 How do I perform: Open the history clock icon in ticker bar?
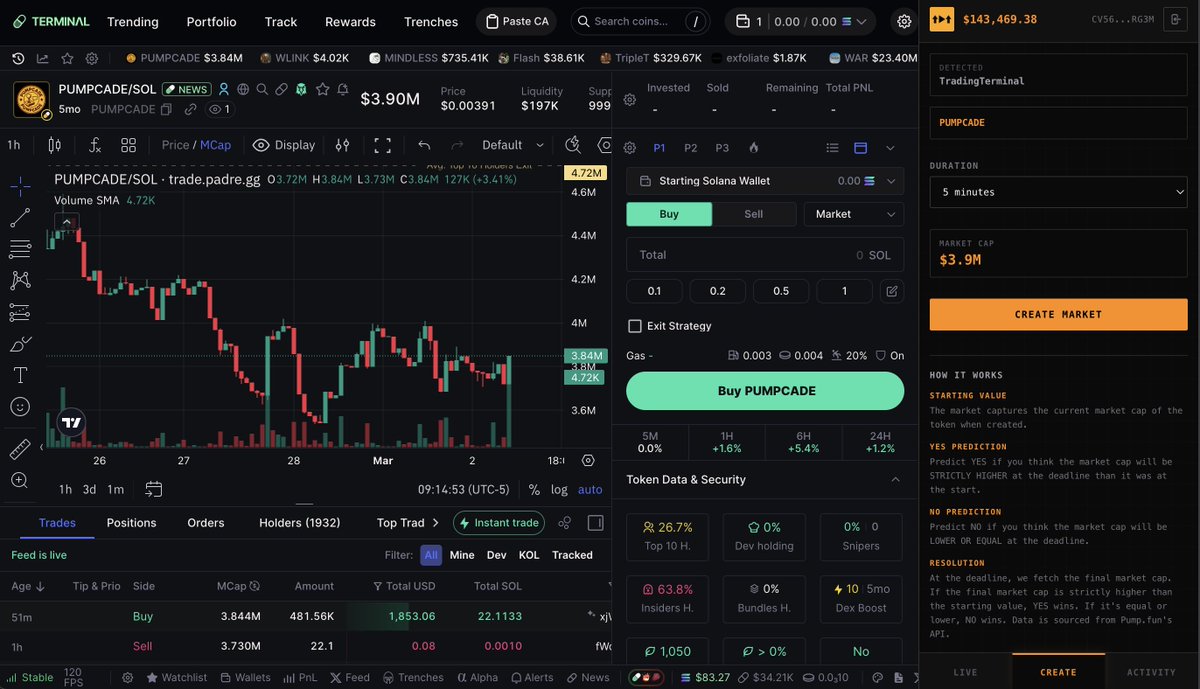18,58
